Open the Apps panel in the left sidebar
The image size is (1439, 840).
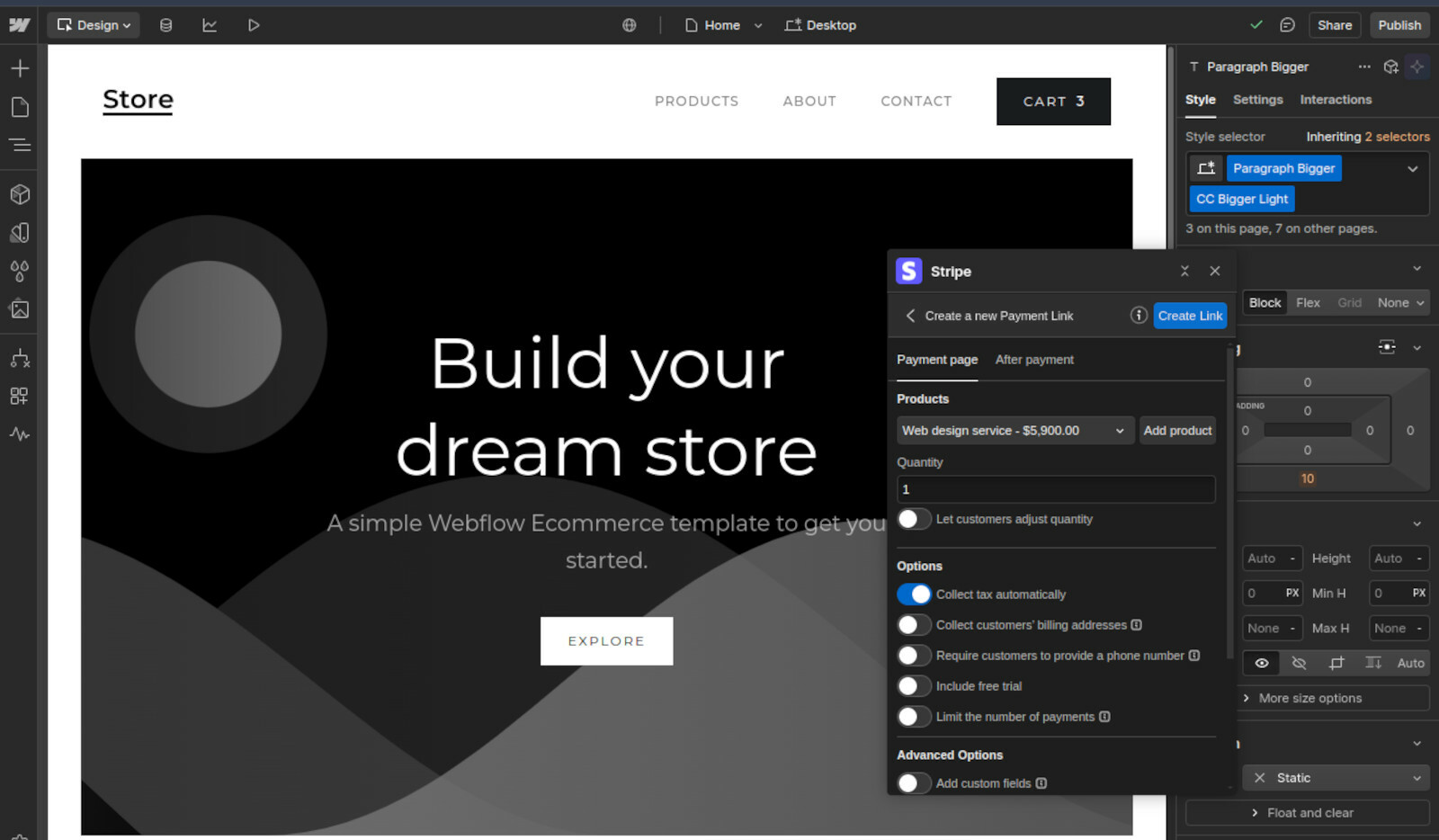20,396
